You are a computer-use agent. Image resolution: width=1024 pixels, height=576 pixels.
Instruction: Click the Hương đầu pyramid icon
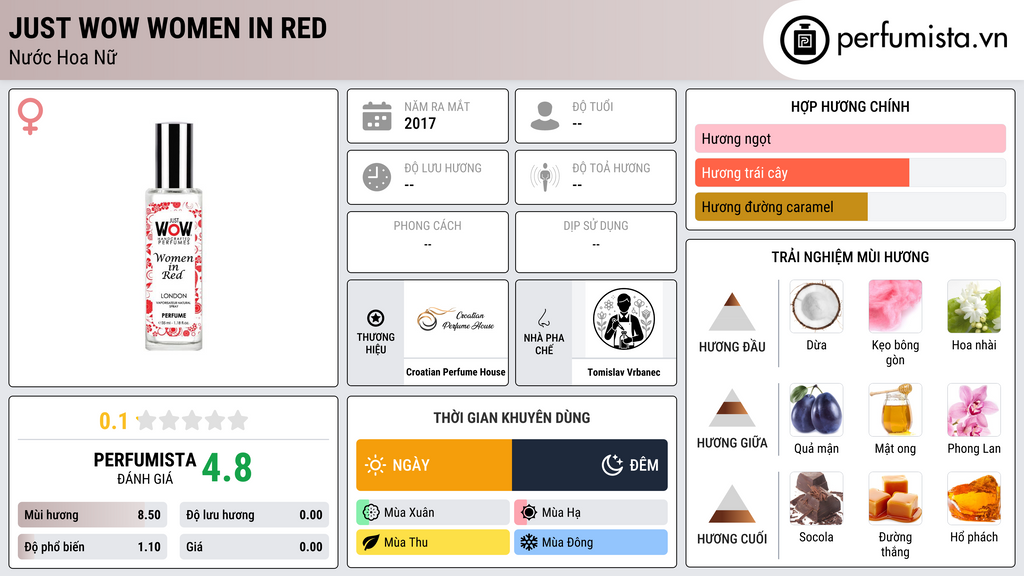tap(732, 312)
